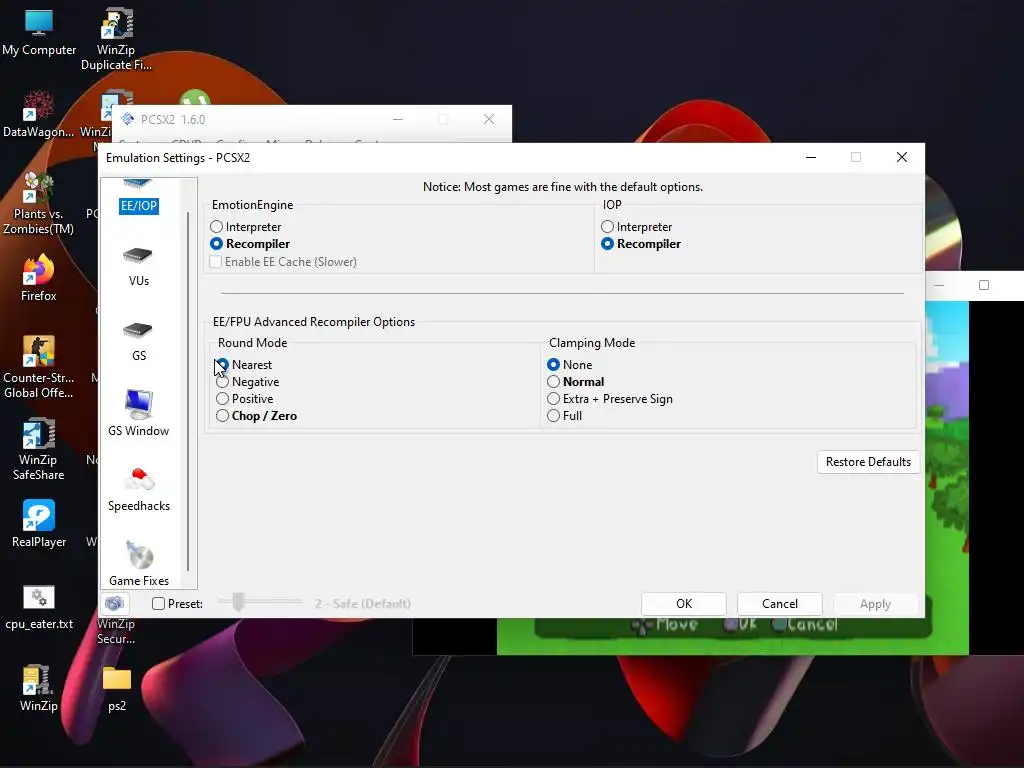Select Counter-Strike Global Offensive icon
The width and height of the screenshot is (1024, 768).
pos(38,367)
